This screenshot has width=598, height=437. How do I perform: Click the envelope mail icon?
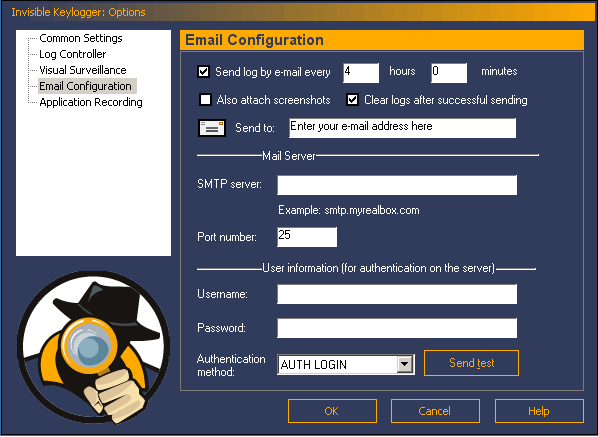212,128
